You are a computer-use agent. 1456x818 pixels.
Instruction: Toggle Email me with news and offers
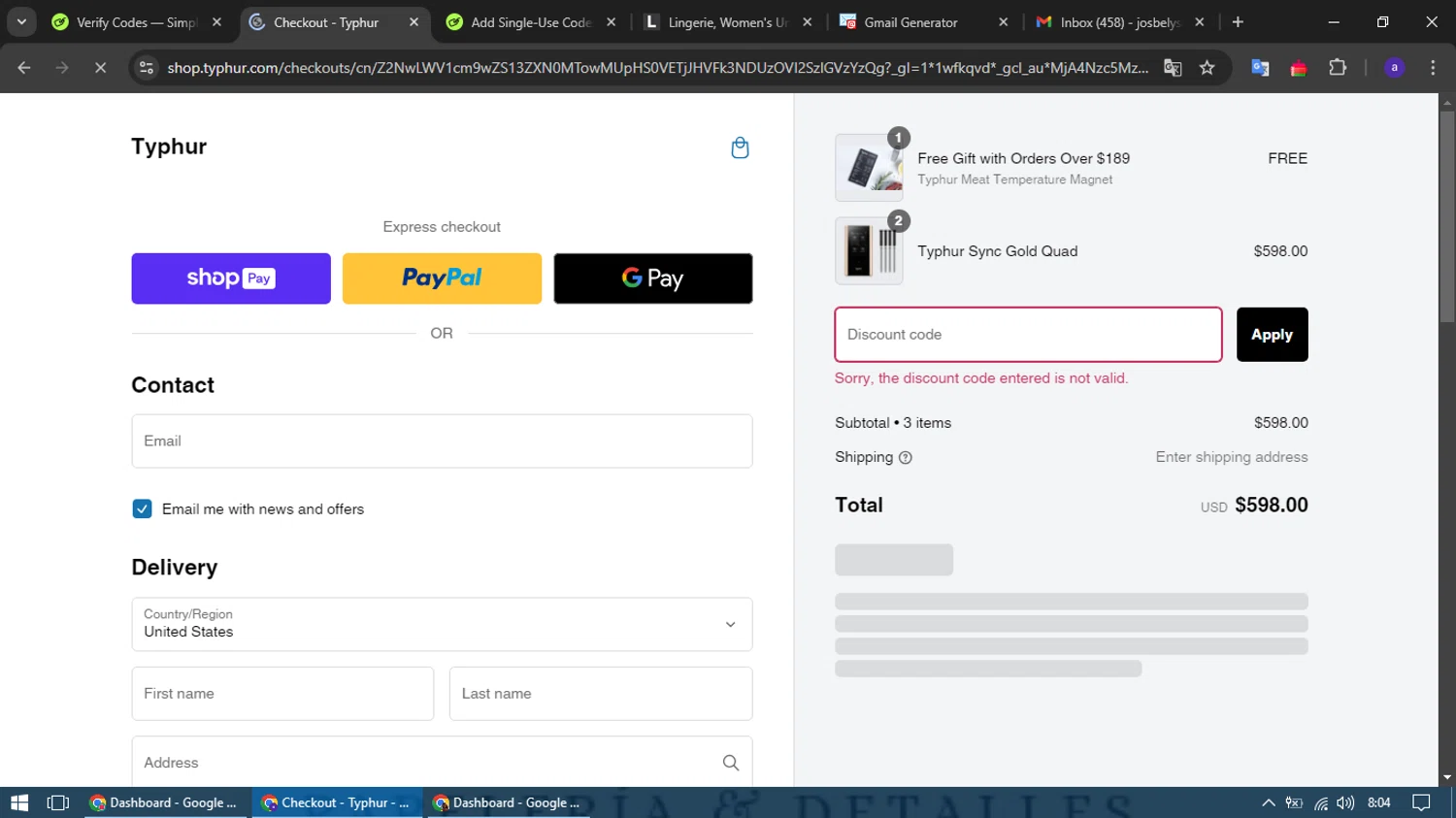(142, 509)
